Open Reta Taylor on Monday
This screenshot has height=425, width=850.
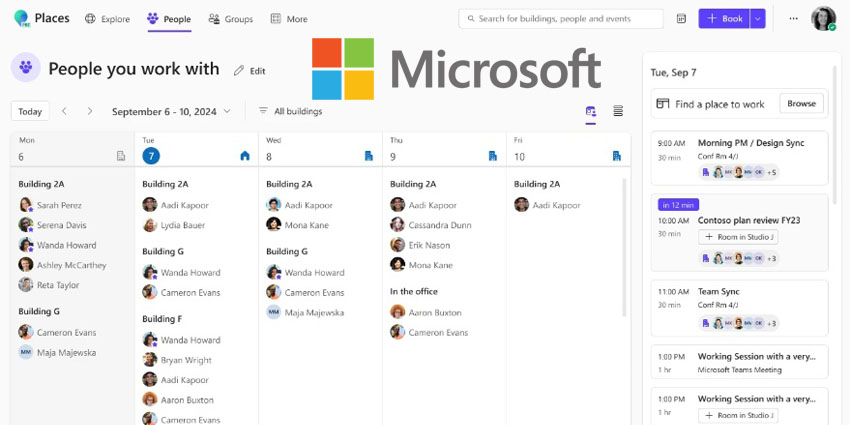(x=49, y=285)
